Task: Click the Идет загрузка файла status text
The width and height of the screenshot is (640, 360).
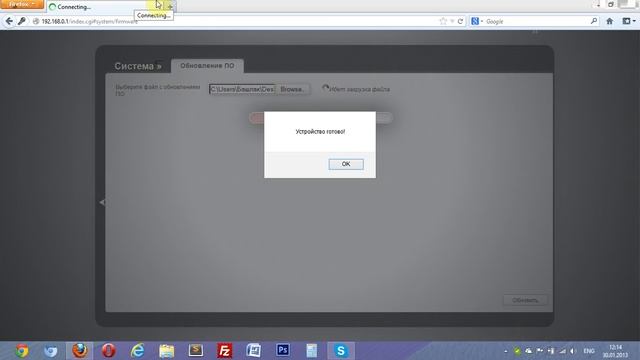Action: tap(360, 89)
